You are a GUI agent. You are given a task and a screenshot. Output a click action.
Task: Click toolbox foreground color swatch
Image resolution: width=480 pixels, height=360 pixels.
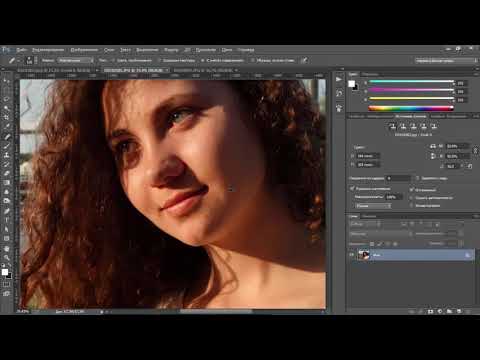coord(5,272)
